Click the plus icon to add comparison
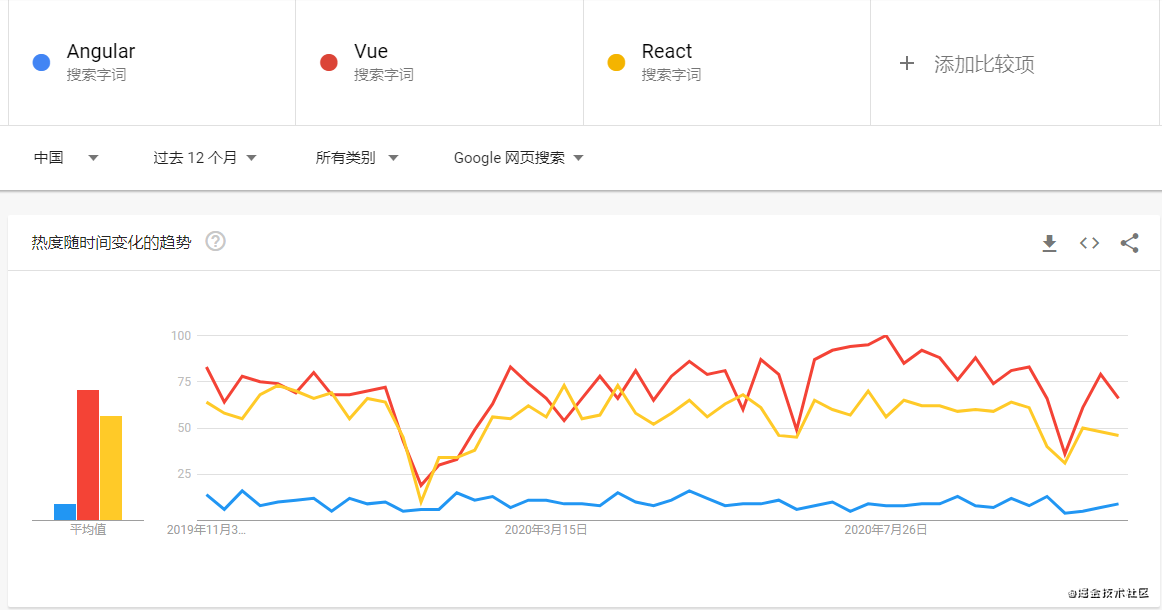The height and width of the screenshot is (610, 1162). pyautogui.click(x=907, y=63)
